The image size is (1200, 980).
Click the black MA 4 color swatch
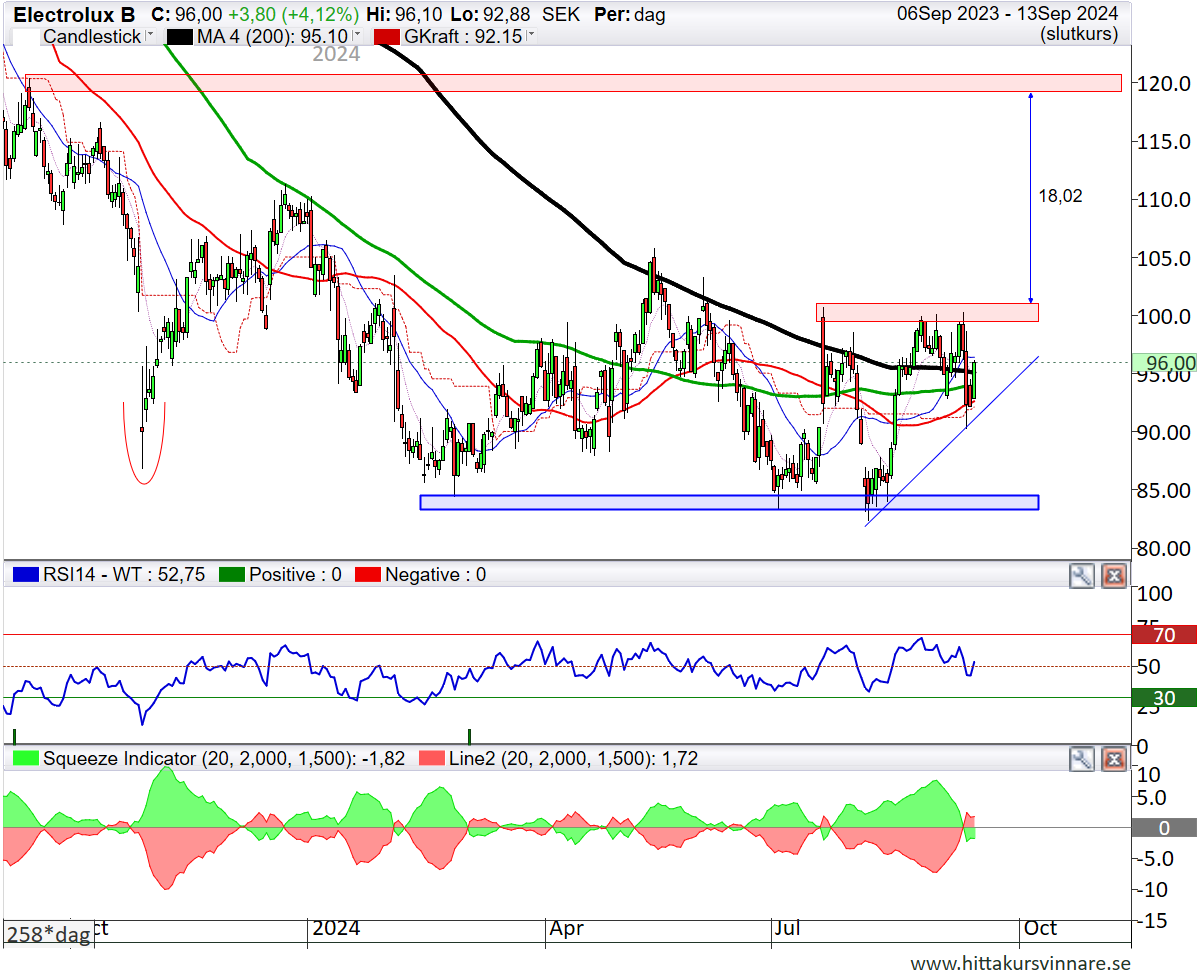coord(181,36)
